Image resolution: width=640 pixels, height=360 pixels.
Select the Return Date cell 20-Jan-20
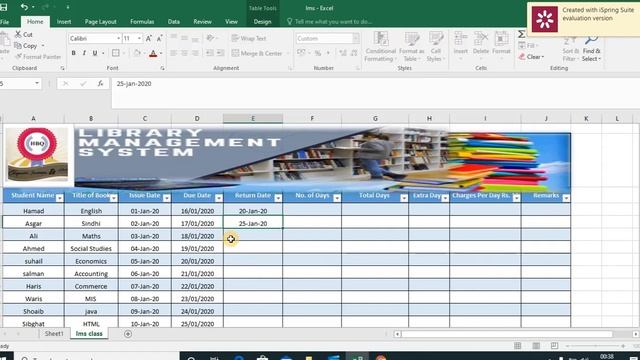pos(253,211)
